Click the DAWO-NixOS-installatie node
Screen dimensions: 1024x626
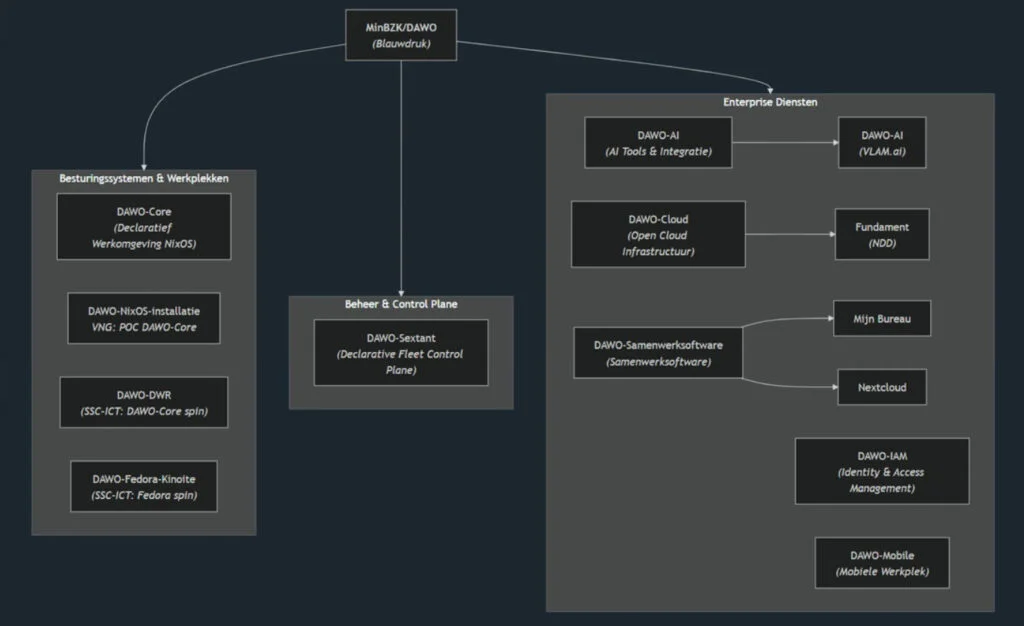point(144,319)
